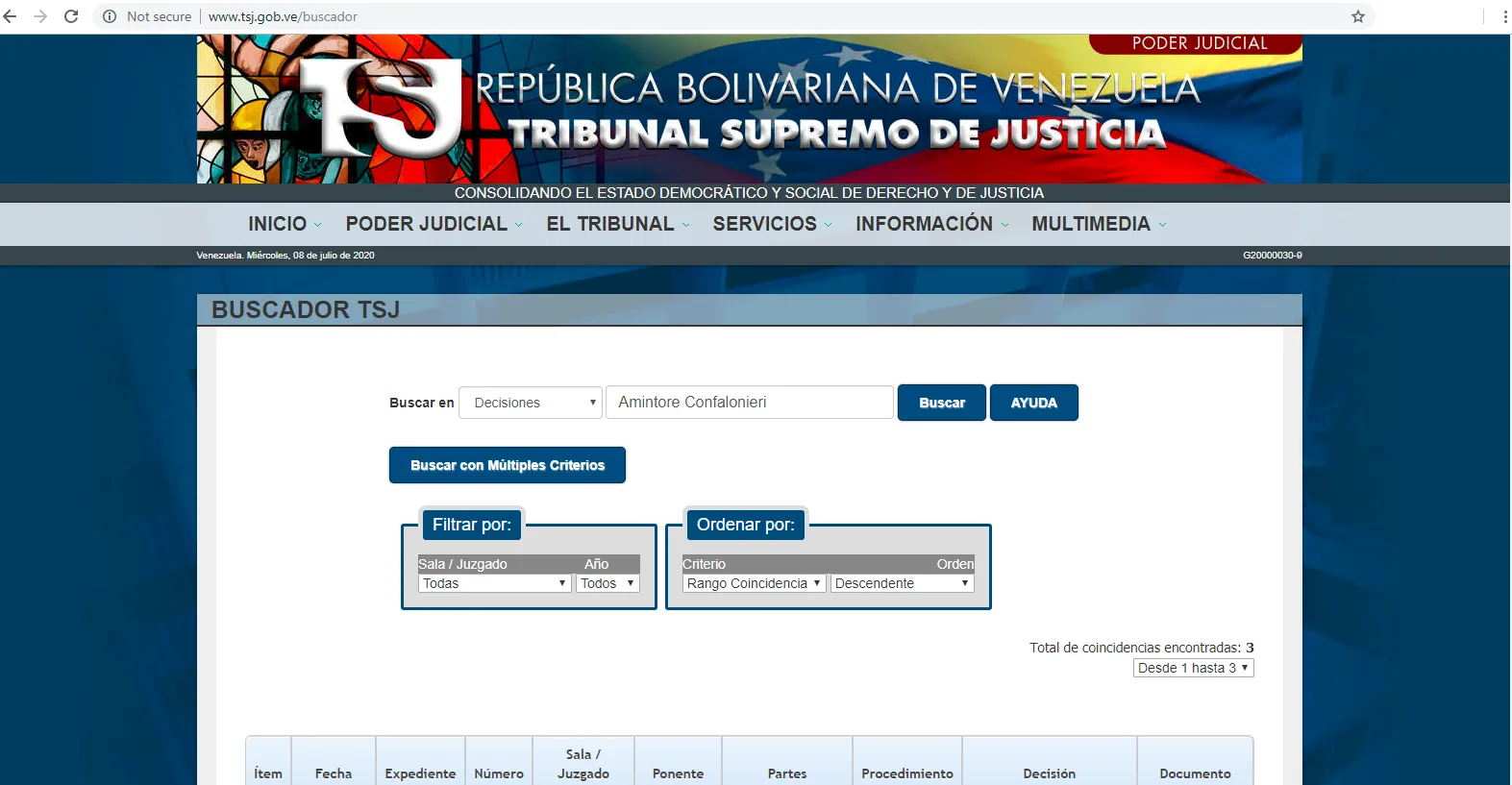Open the INICIO menu
Image resolution: width=1512 pixels, height=785 pixels.
click(277, 224)
